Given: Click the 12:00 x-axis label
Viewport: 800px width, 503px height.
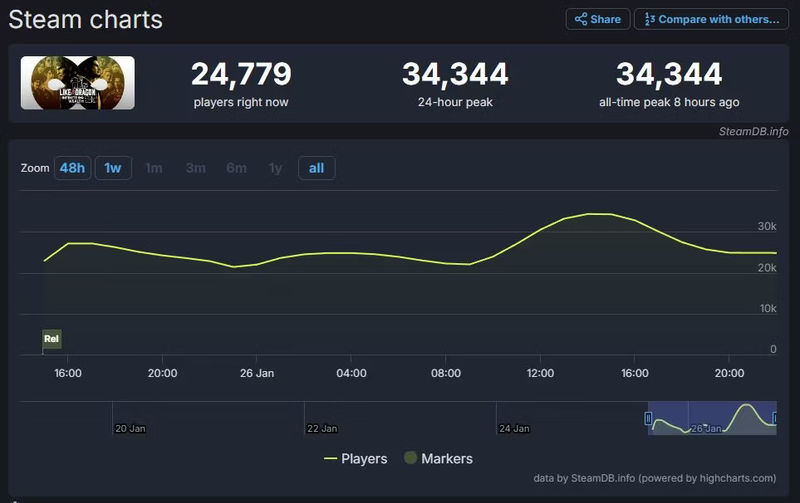Looking at the screenshot, I should point(540,373).
